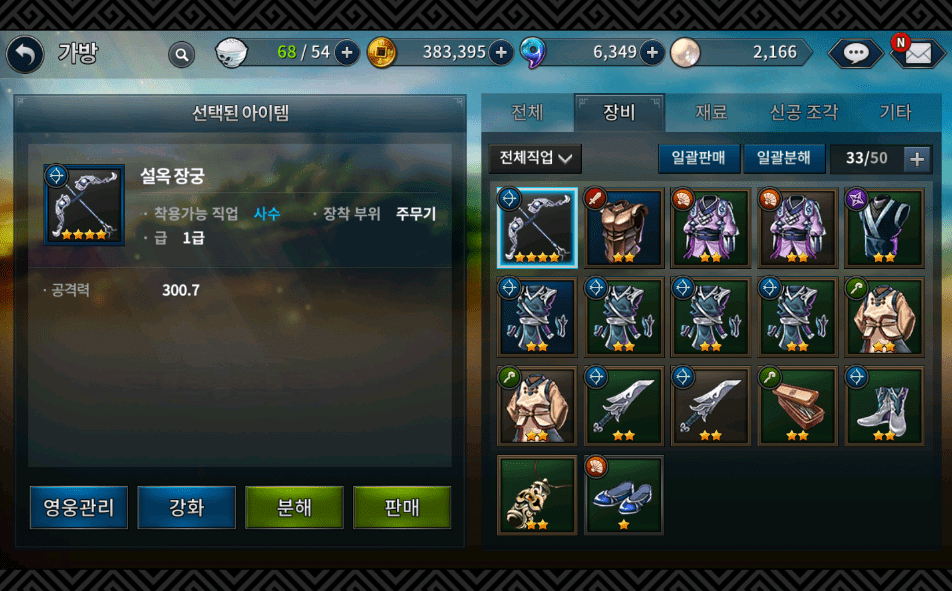Click the 일괄판매 bulk sell button
The width and height of the screenshot is (952, 591).
[698, 159]
